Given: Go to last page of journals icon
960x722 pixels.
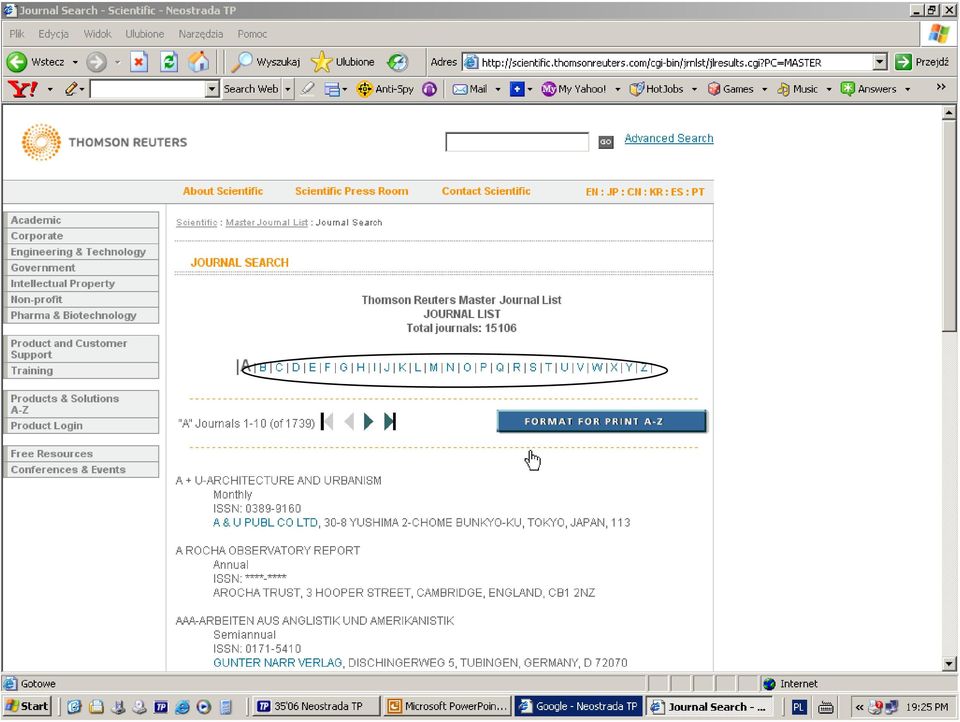Looking at the screenshot, I should [x=390, y=421].
